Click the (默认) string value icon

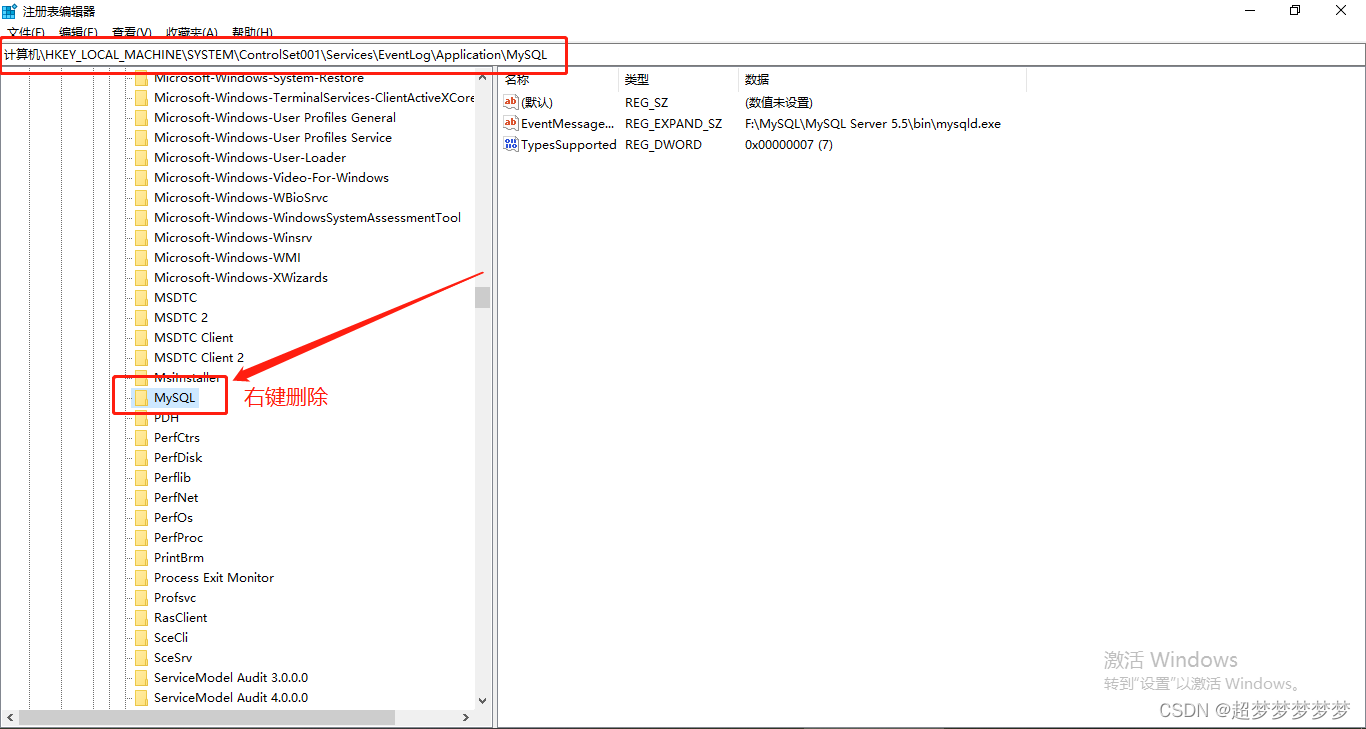(511, 102)
